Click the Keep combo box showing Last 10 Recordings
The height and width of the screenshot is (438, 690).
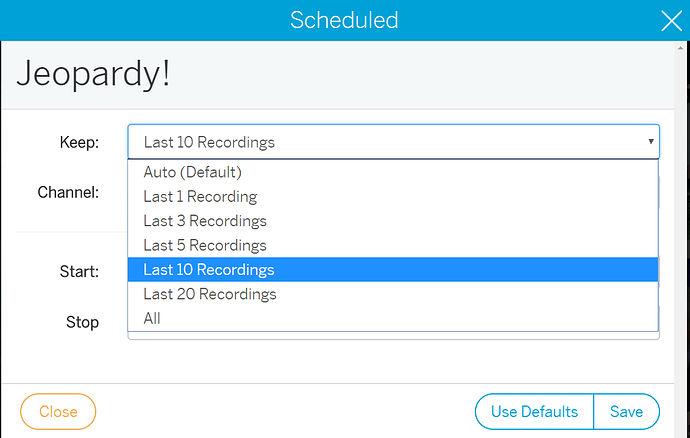pos(393,142)
